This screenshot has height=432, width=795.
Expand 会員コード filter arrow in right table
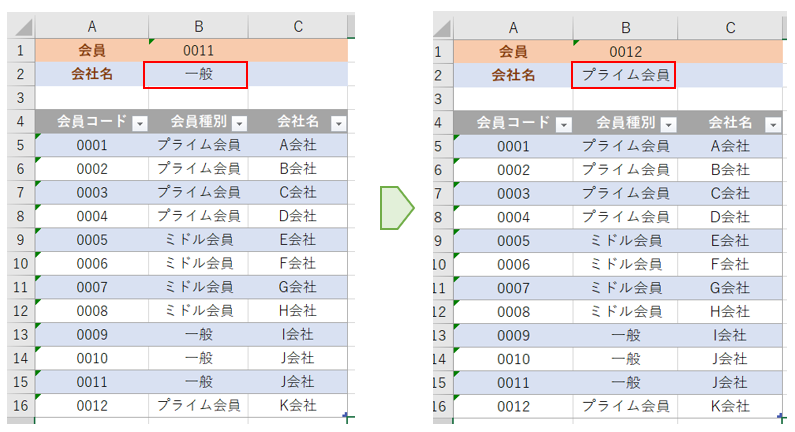[x=564, y=123]
